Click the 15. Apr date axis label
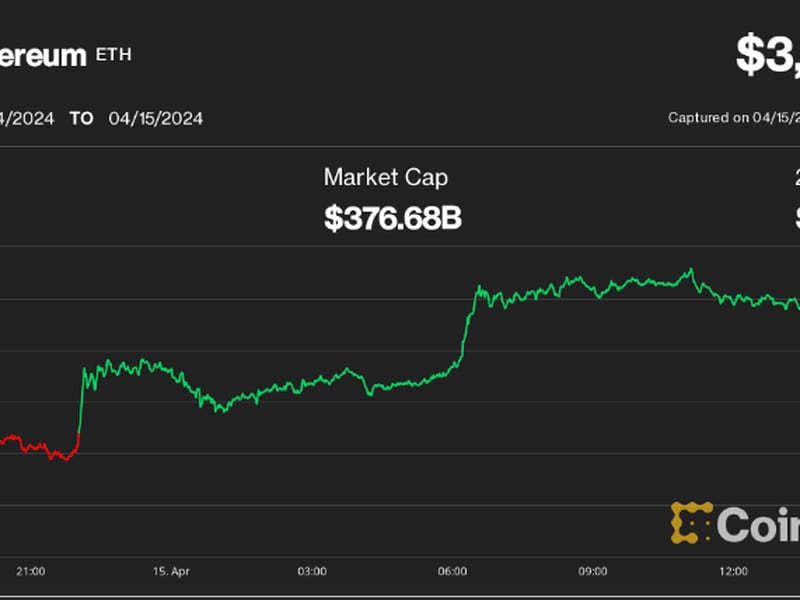Viewport: 800px width, 600px height. coord(172,571)
